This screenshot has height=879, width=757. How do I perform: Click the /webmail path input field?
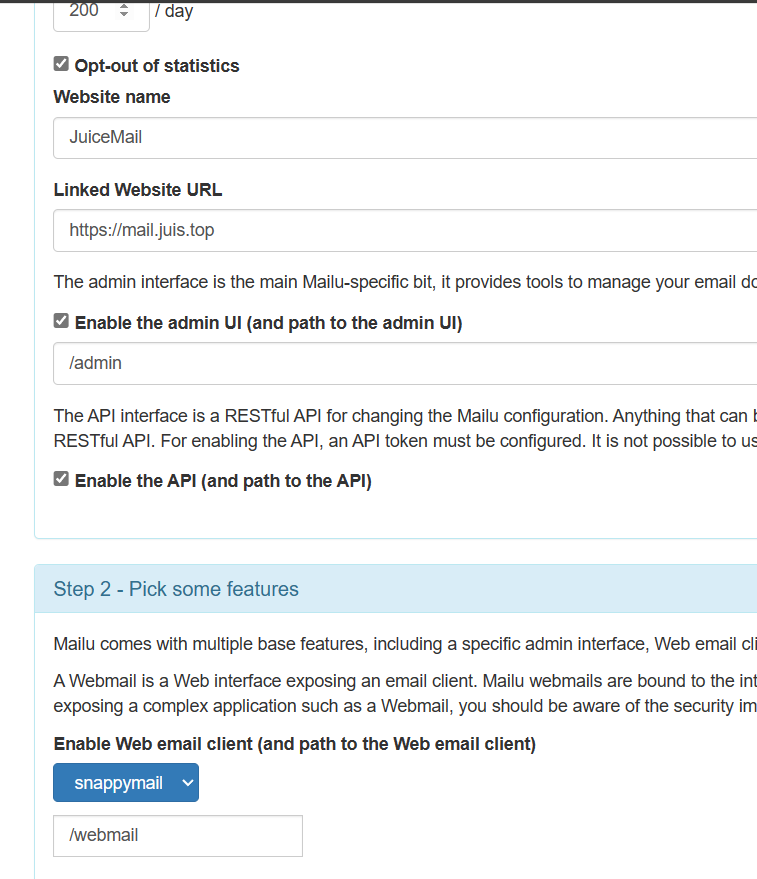[x=178, y=836]
